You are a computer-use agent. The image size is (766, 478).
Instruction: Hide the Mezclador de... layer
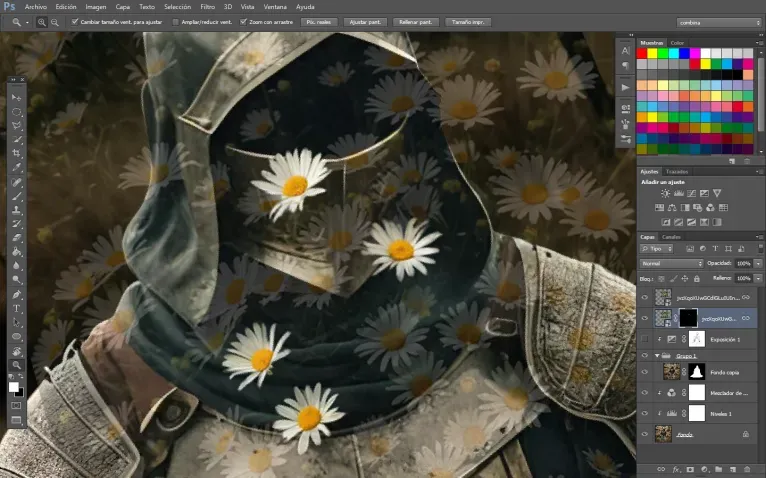point(645,392)
